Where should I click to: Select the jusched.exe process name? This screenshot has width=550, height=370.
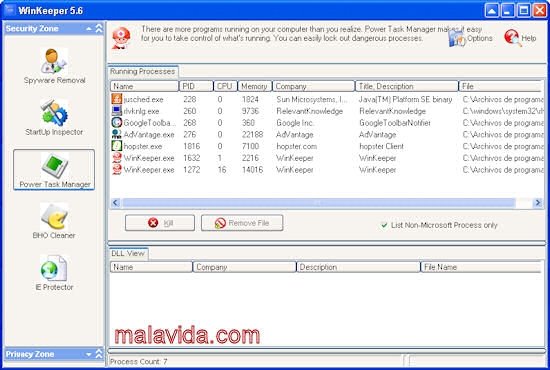click(143, 100)
